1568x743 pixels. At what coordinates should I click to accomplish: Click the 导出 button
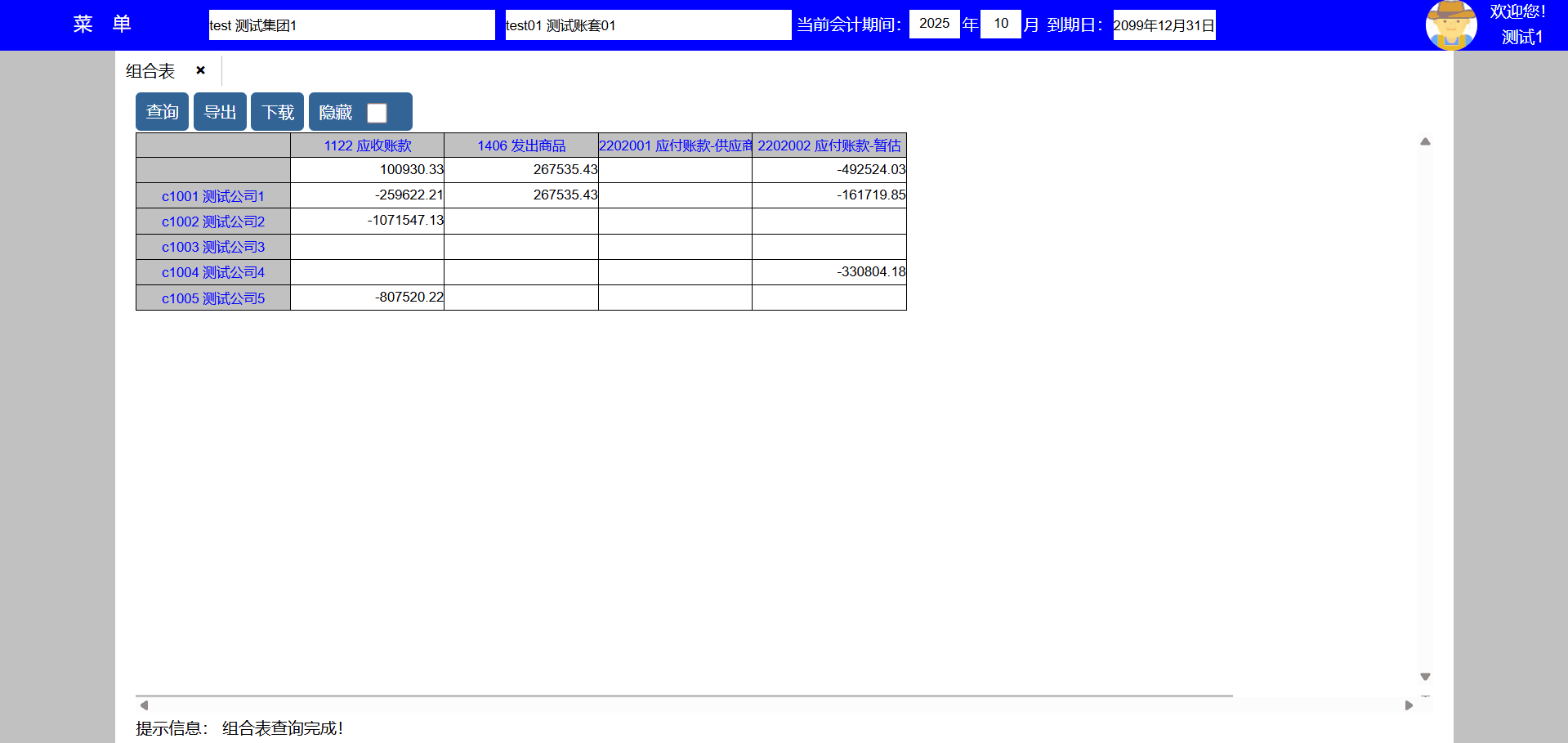[220, 112]
